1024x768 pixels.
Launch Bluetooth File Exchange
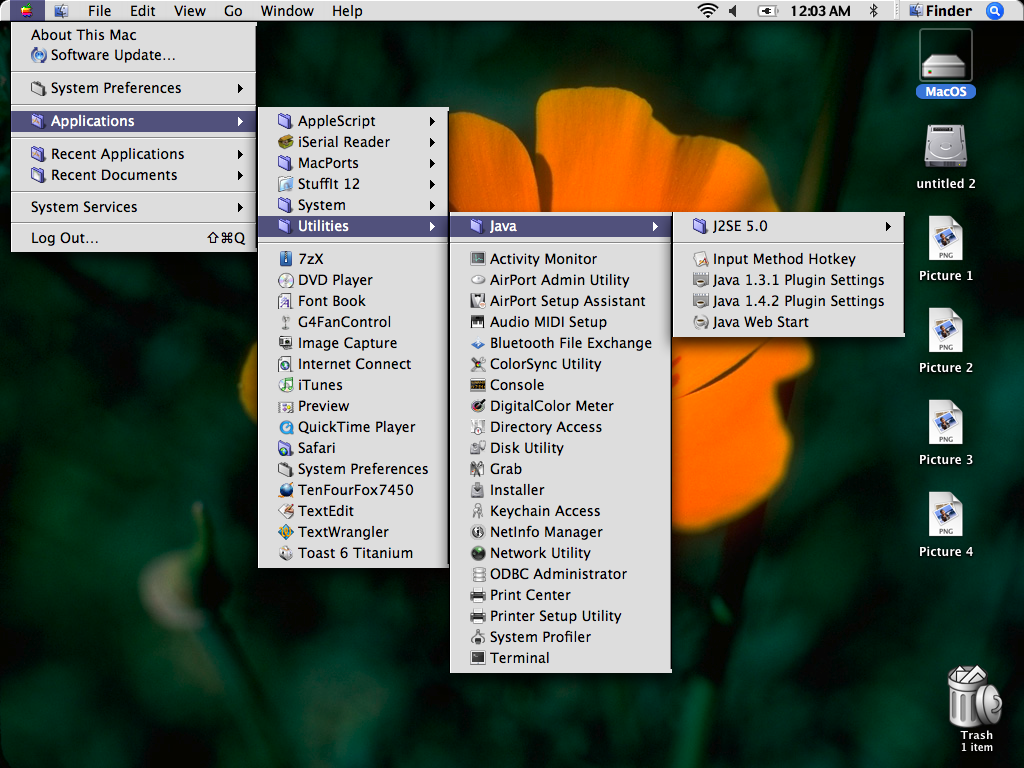tap(560, 343)
